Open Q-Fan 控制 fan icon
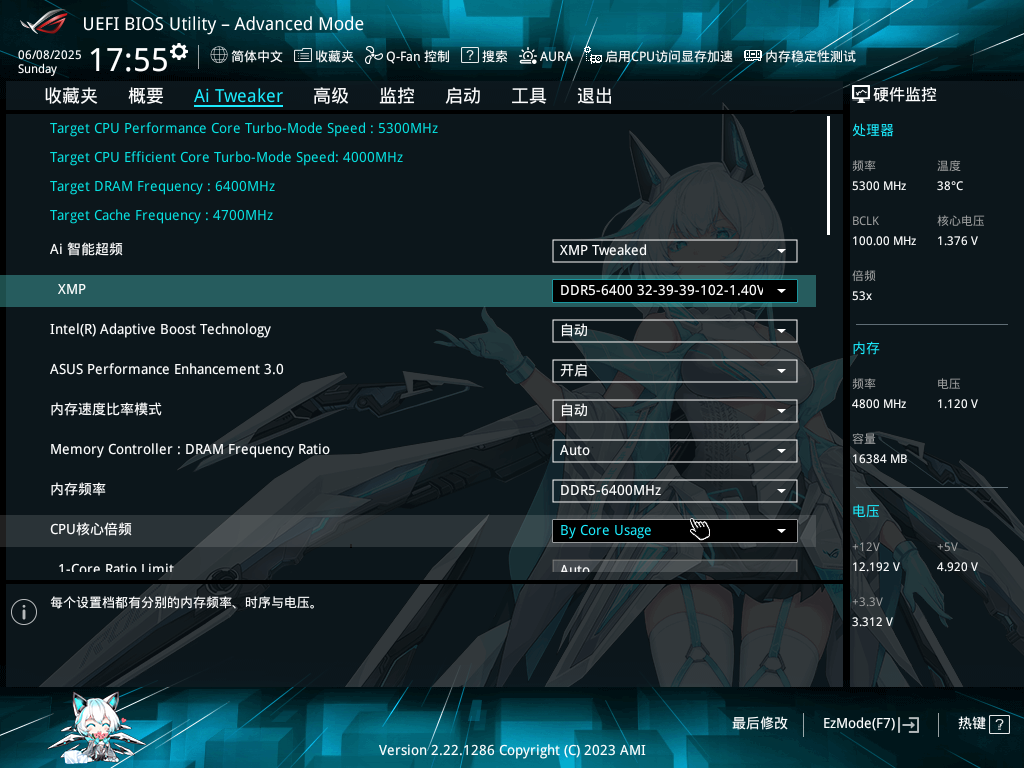1024x768 pixels. (x=374, y=56)
